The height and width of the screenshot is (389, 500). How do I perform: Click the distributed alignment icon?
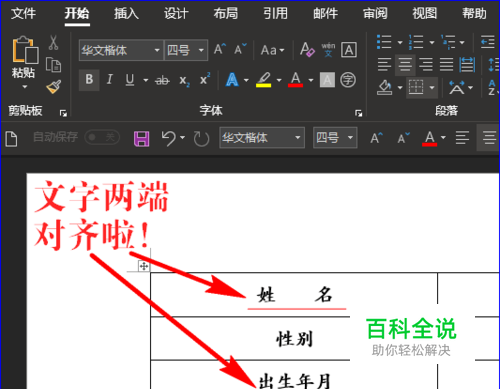[x=467, y=65]
